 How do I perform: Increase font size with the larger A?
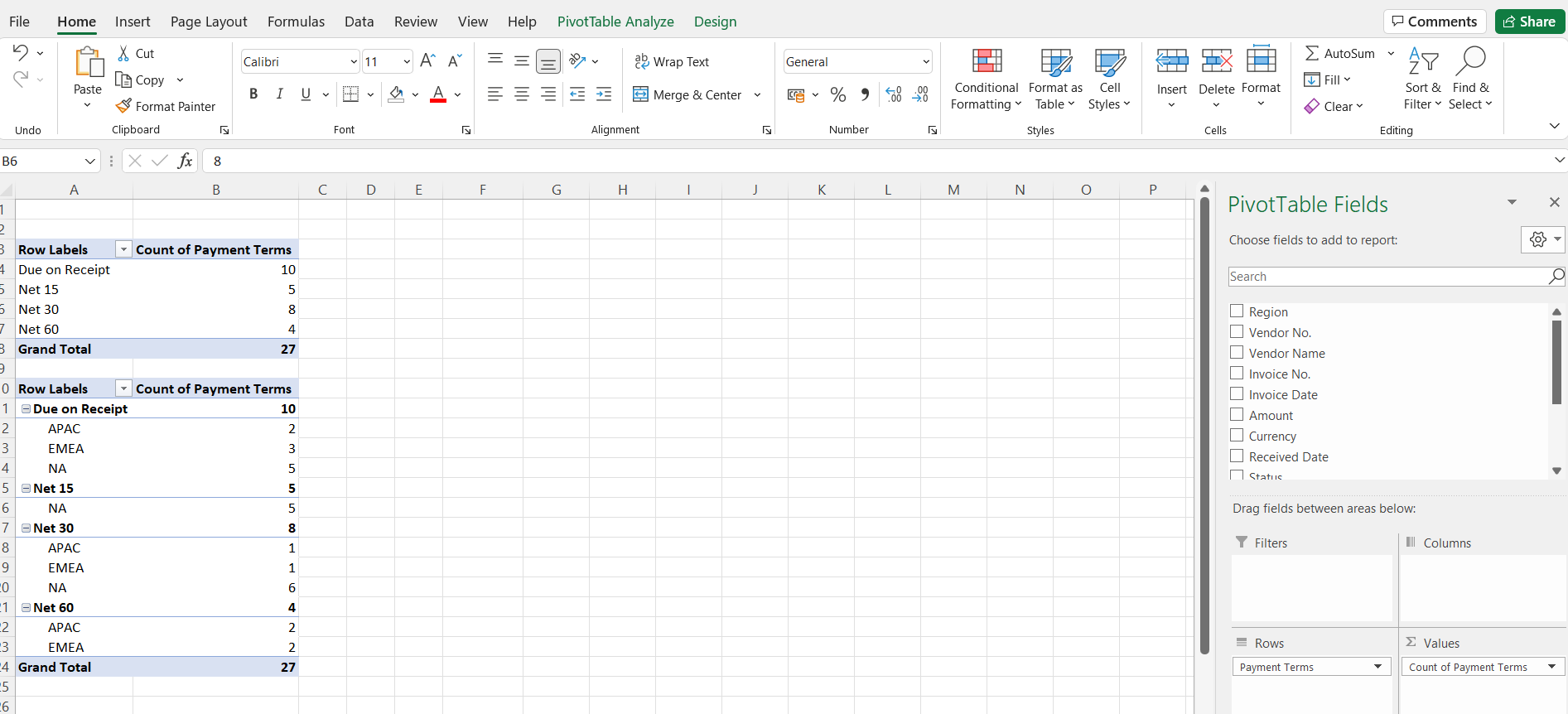(427, 61)
